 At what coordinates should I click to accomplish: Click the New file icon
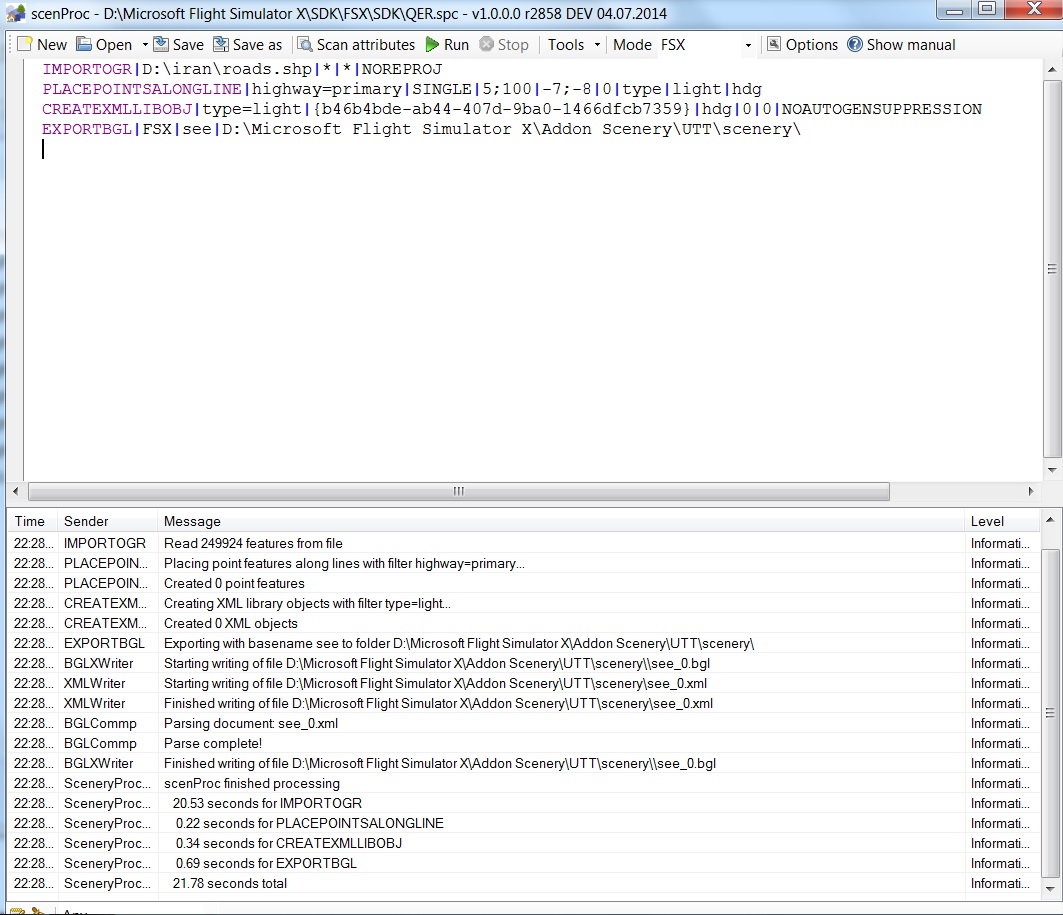pos(24,44)
